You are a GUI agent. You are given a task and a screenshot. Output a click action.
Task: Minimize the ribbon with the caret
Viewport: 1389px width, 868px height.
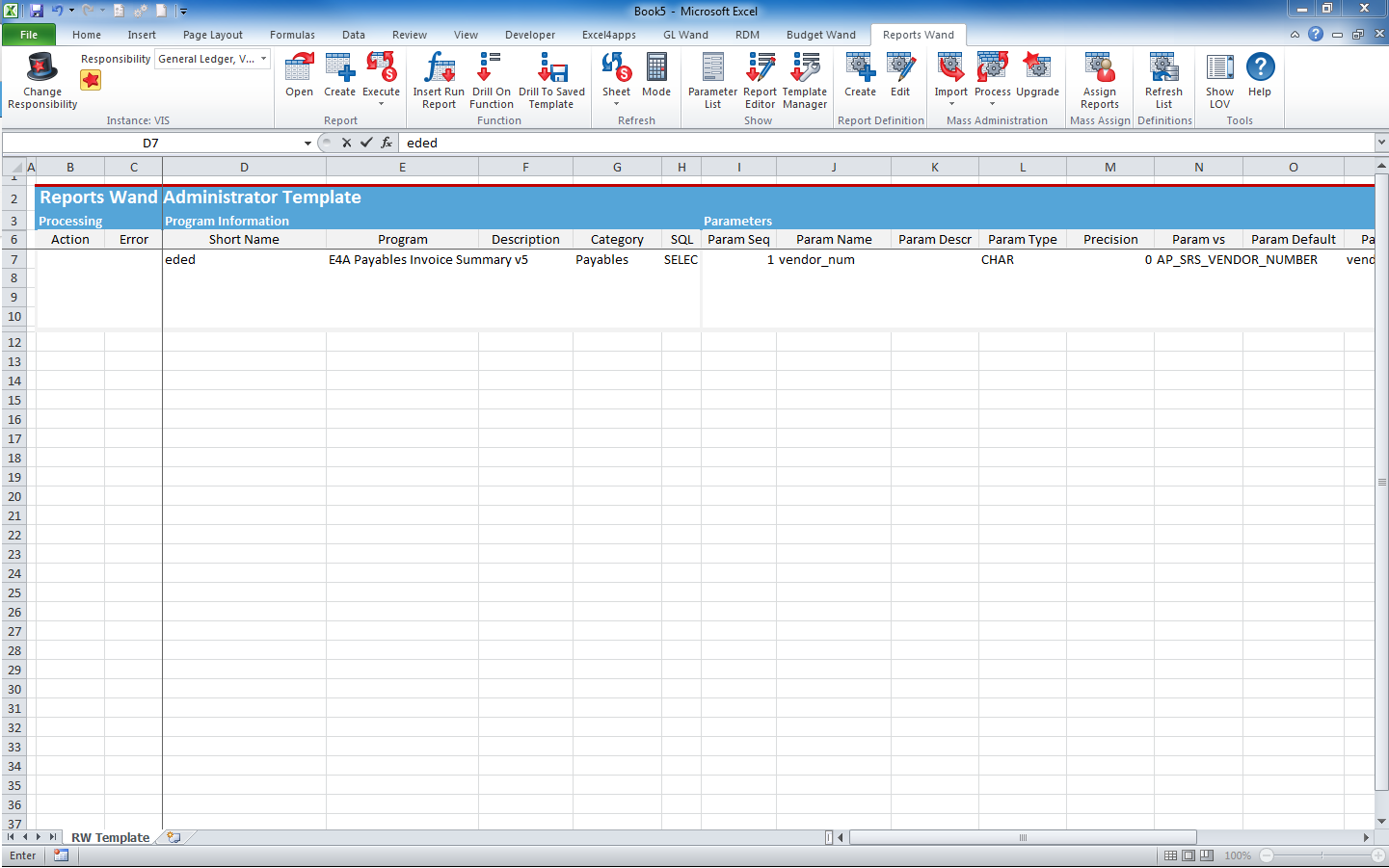point(1295,35)
